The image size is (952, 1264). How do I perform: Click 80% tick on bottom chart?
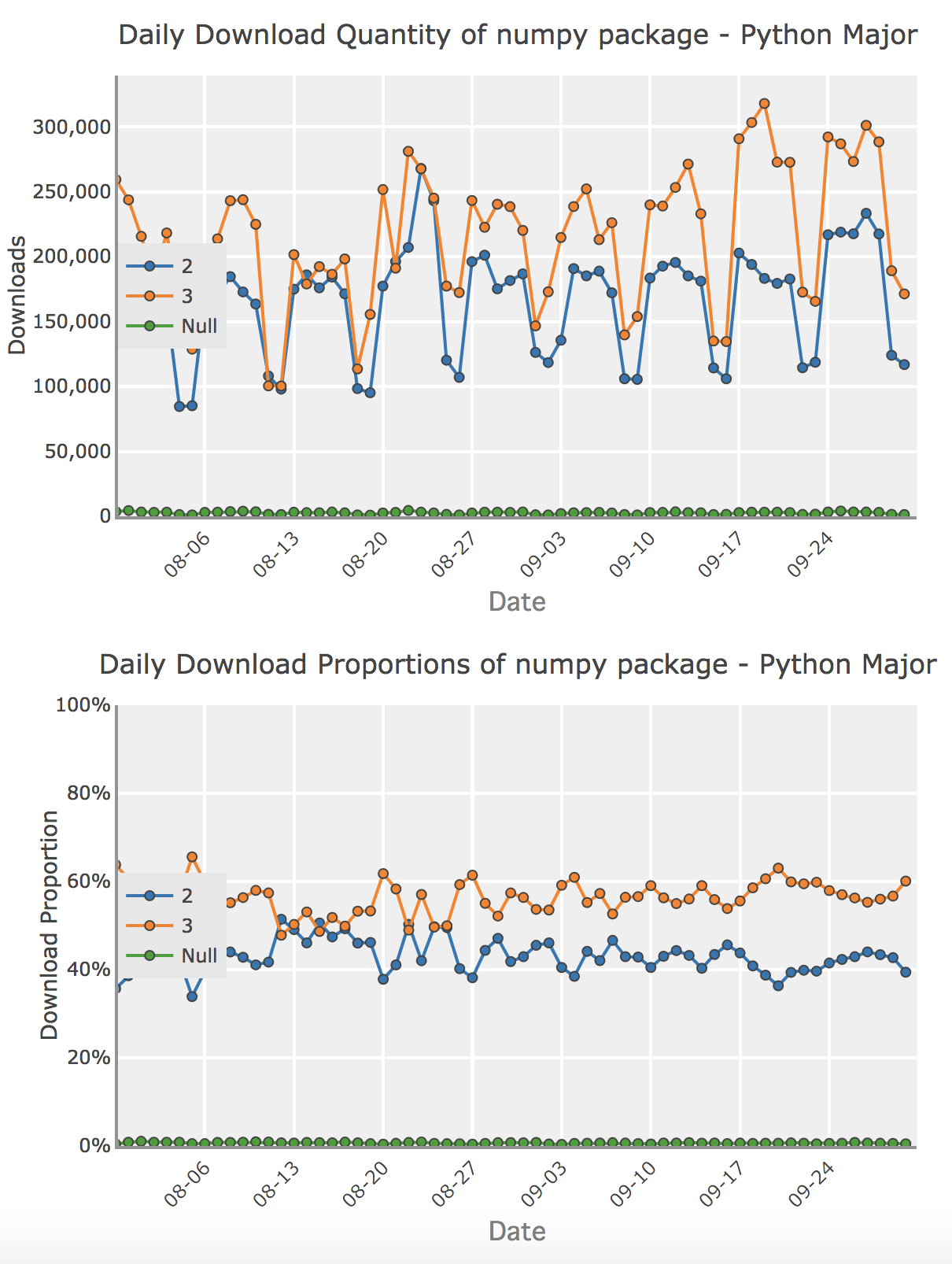point(89,793)
